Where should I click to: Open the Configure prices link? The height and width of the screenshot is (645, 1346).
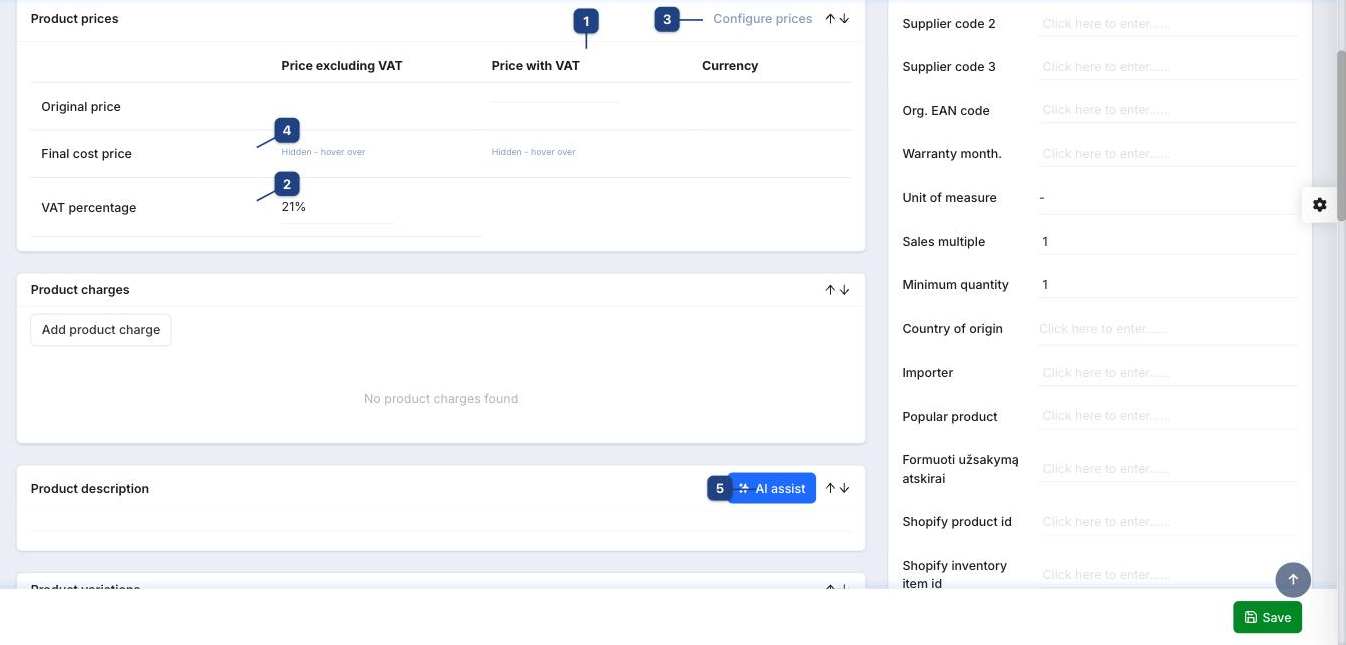tap(762, 19)
